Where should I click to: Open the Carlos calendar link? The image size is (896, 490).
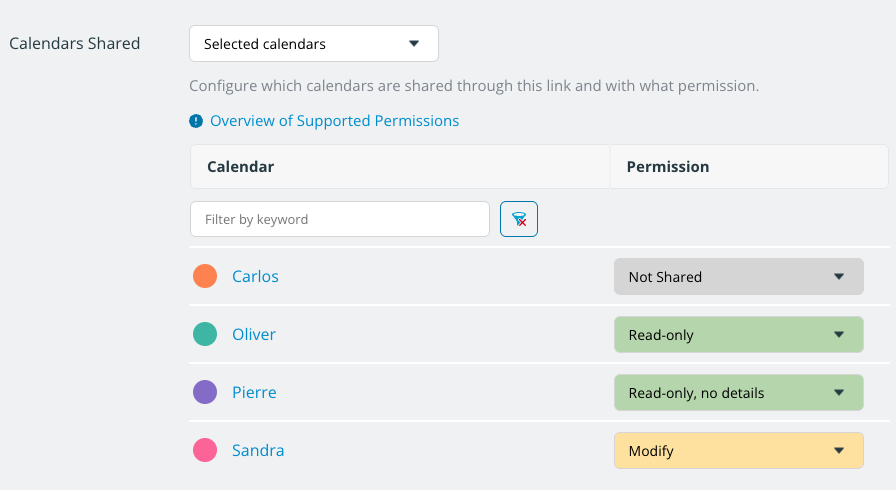255,276
